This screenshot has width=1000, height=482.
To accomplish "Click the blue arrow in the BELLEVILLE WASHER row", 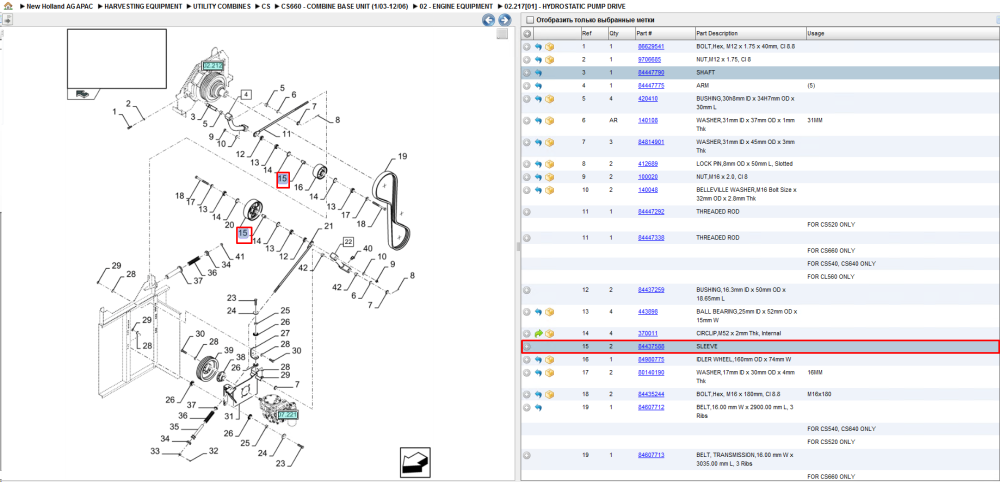I will click(538, 190).
